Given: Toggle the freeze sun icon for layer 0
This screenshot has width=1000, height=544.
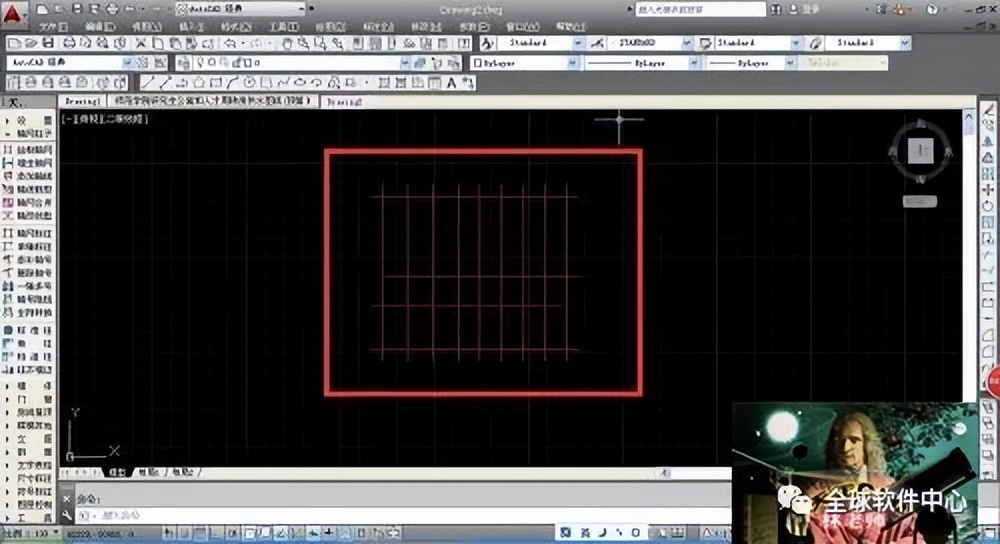Looking at the screenshot, I should pos(213,63).
